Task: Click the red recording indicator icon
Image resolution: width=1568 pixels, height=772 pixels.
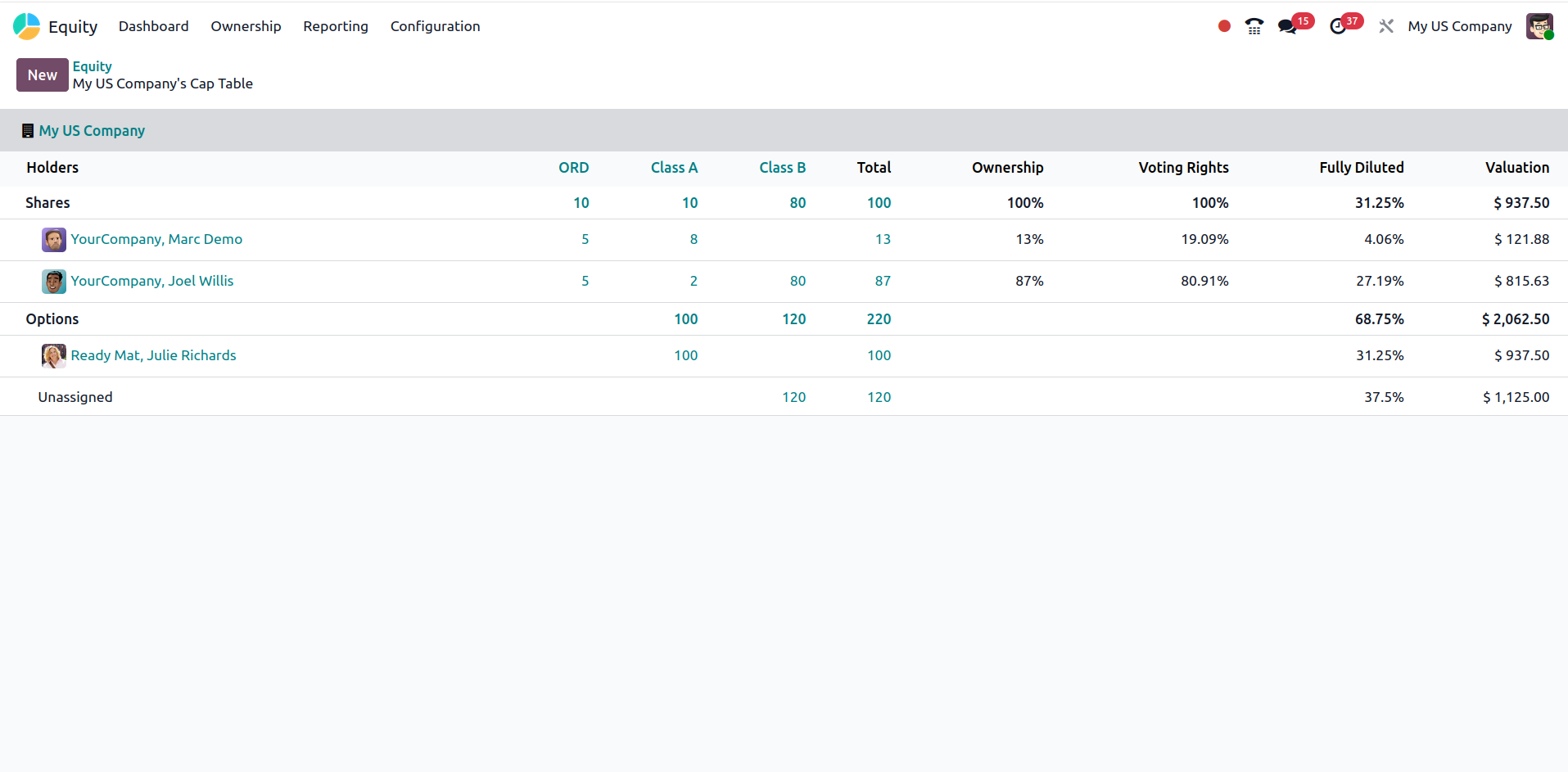Action: click(1224, 26)
